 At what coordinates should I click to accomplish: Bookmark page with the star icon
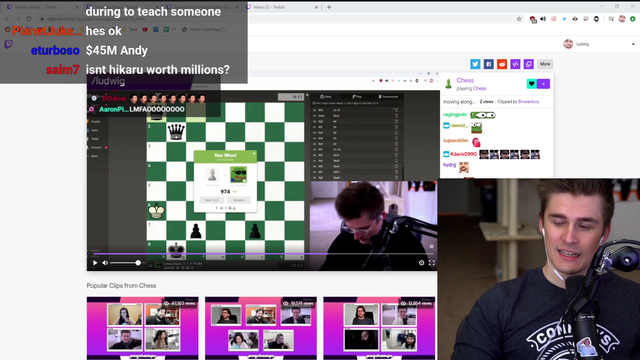(x=519, y=19)
